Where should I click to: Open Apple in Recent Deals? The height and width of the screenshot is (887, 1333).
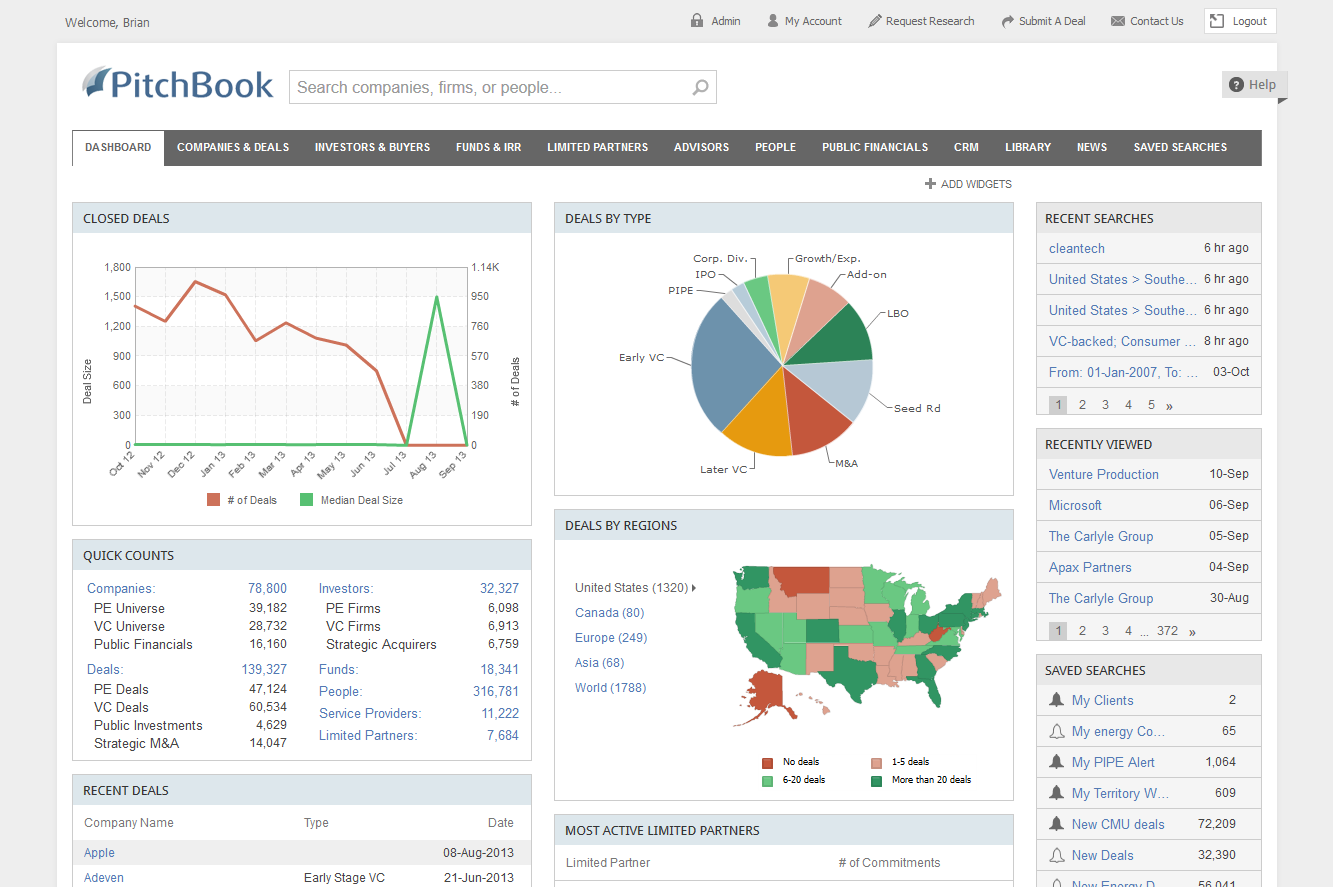tap(99, 853)
